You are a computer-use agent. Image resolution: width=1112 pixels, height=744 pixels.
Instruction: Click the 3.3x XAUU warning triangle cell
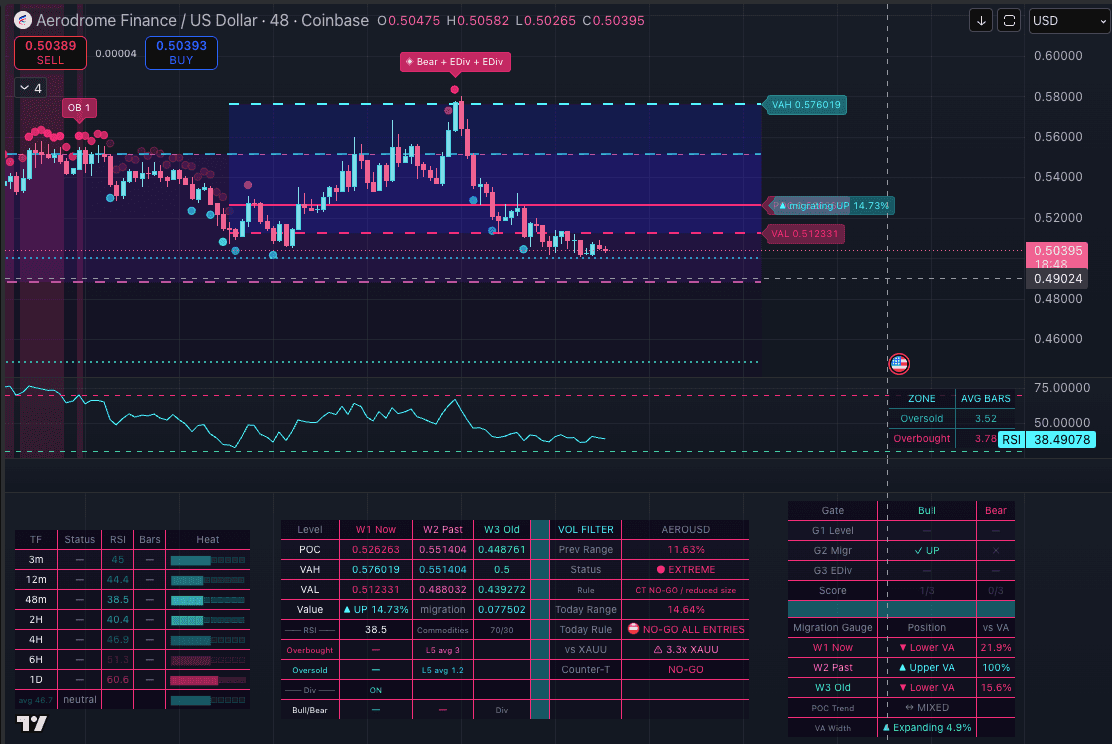[686, 649]
